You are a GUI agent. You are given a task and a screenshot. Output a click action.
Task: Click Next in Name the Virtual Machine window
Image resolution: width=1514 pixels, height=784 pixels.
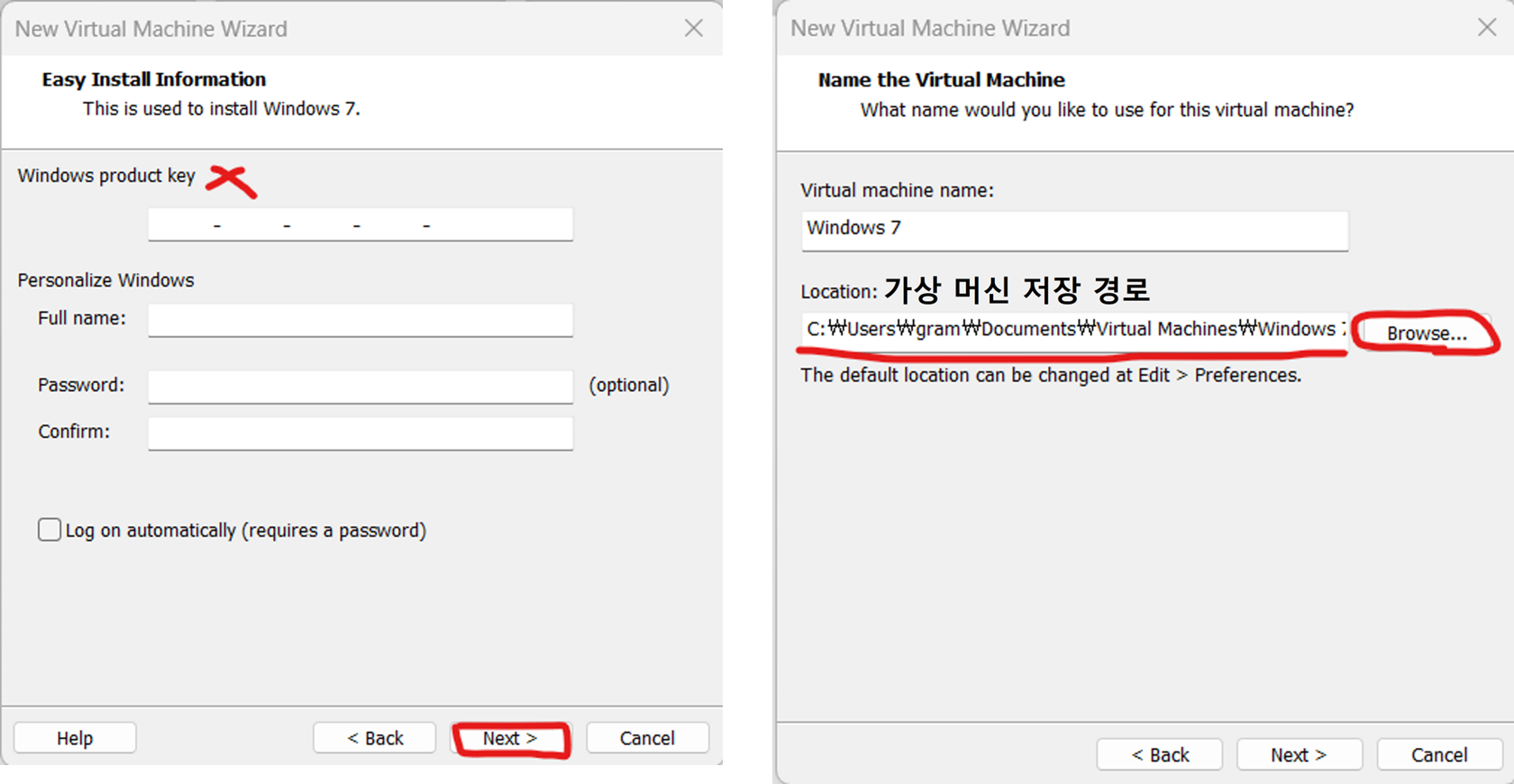(x=1299, y=755)
